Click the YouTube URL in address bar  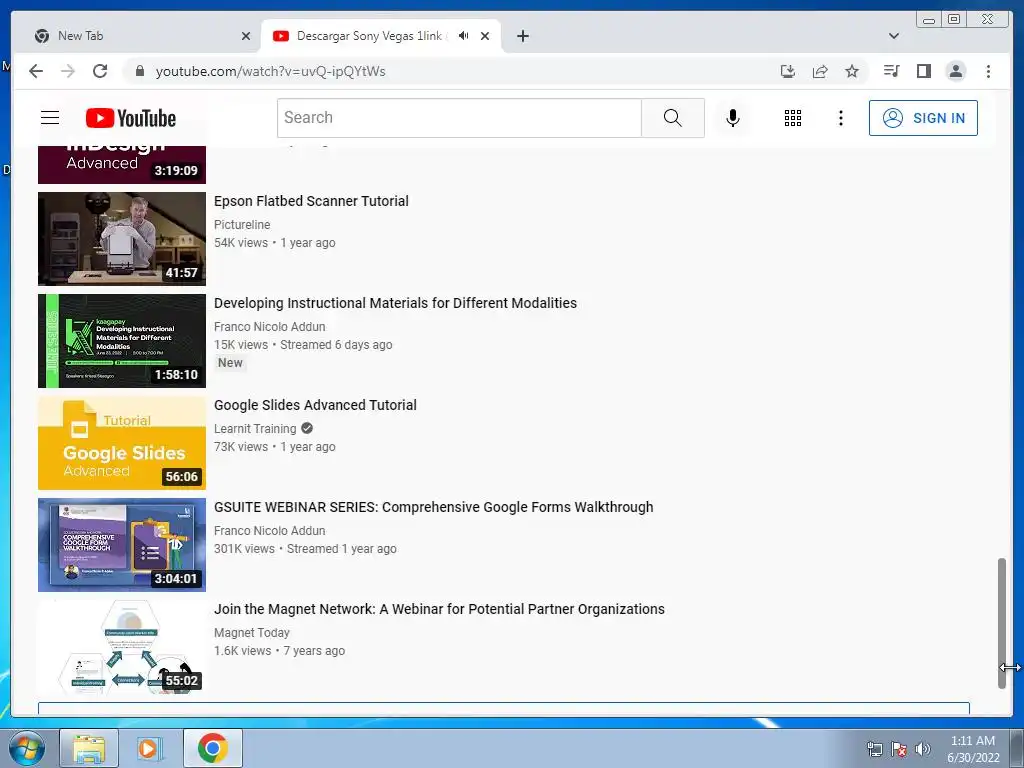pyautogui.click(x=270, y=71)
